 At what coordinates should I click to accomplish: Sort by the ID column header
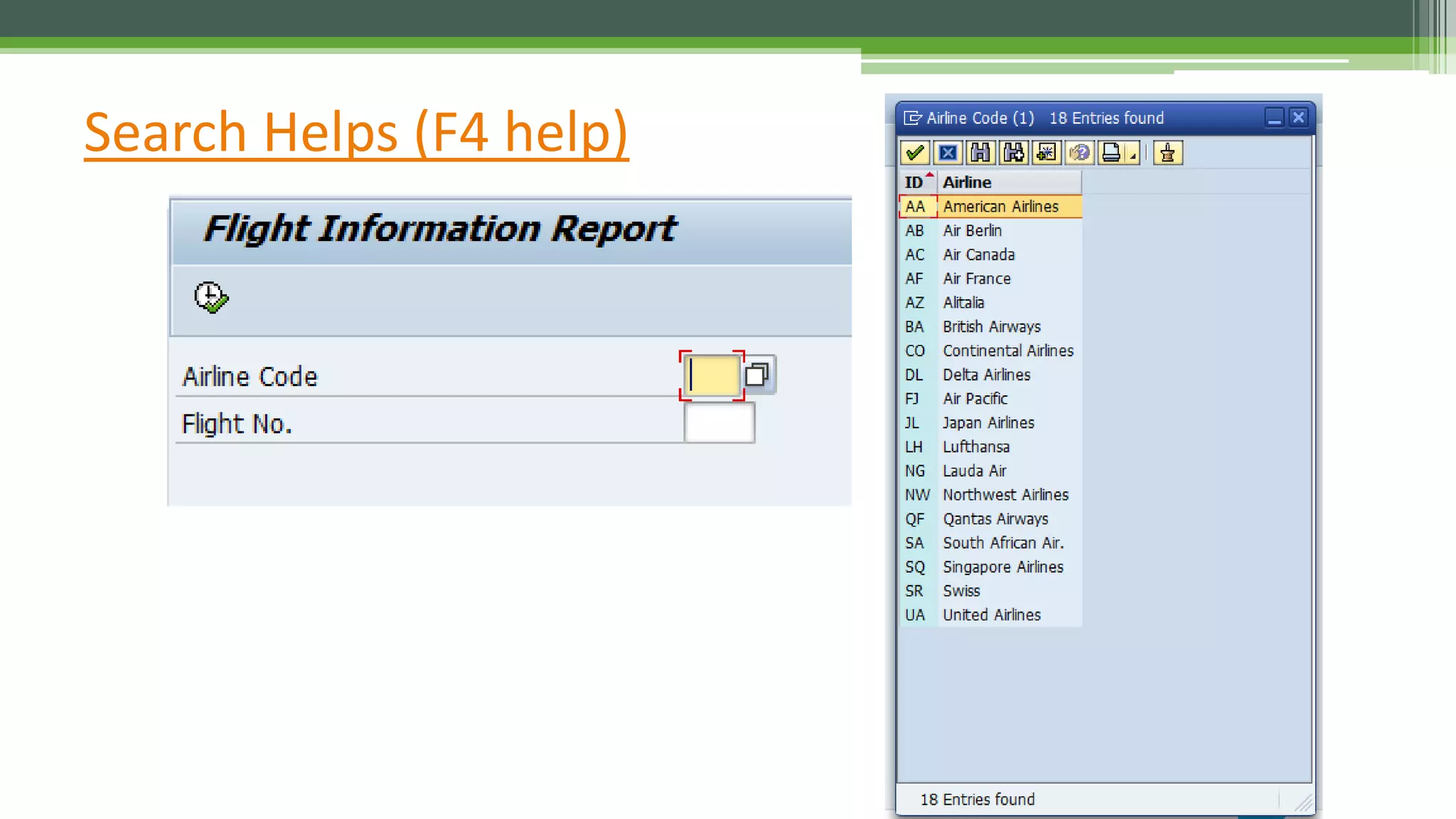(x=918, y=182)
